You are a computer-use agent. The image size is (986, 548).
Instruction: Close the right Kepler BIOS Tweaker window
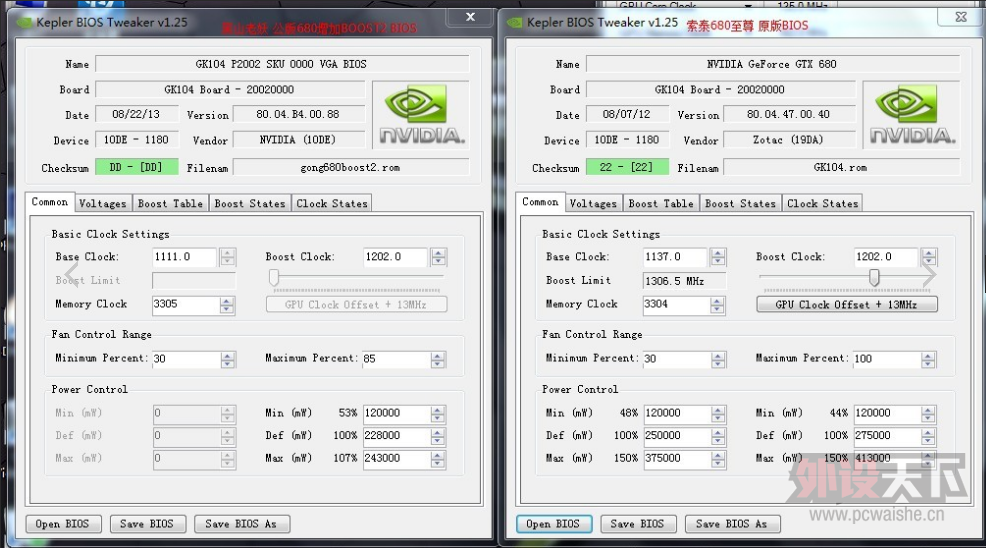tap(961, 17)
